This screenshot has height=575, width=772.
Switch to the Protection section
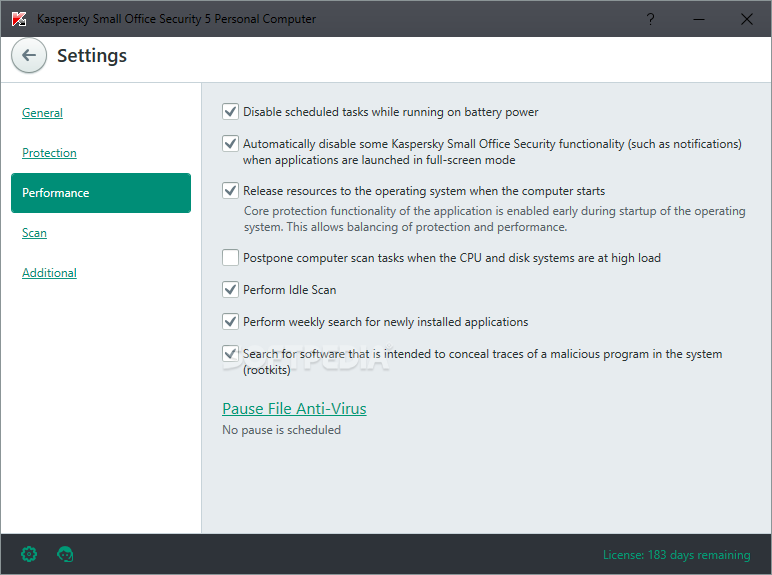(49, 153)
